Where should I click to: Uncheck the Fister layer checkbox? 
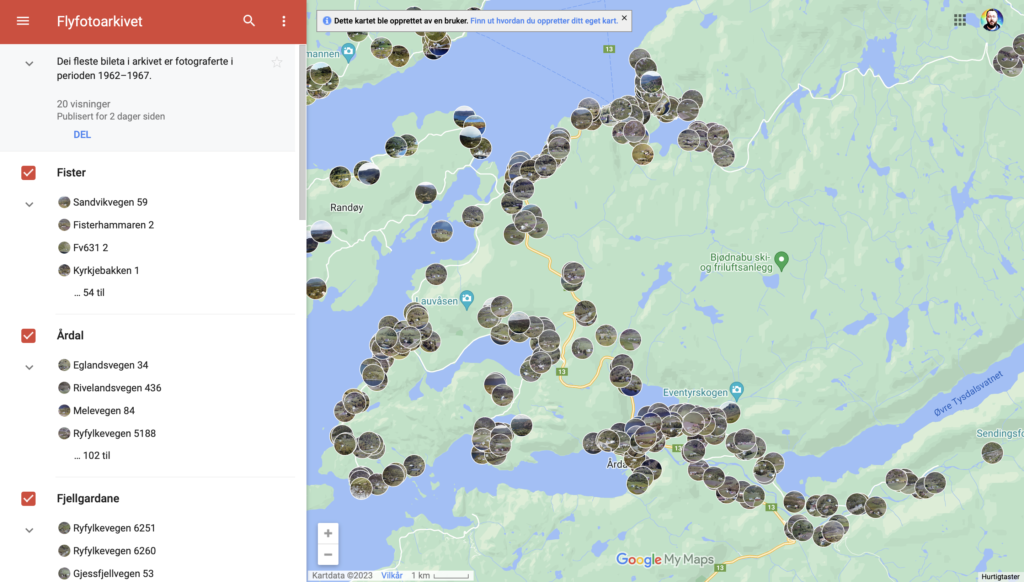tap(28, 173)
